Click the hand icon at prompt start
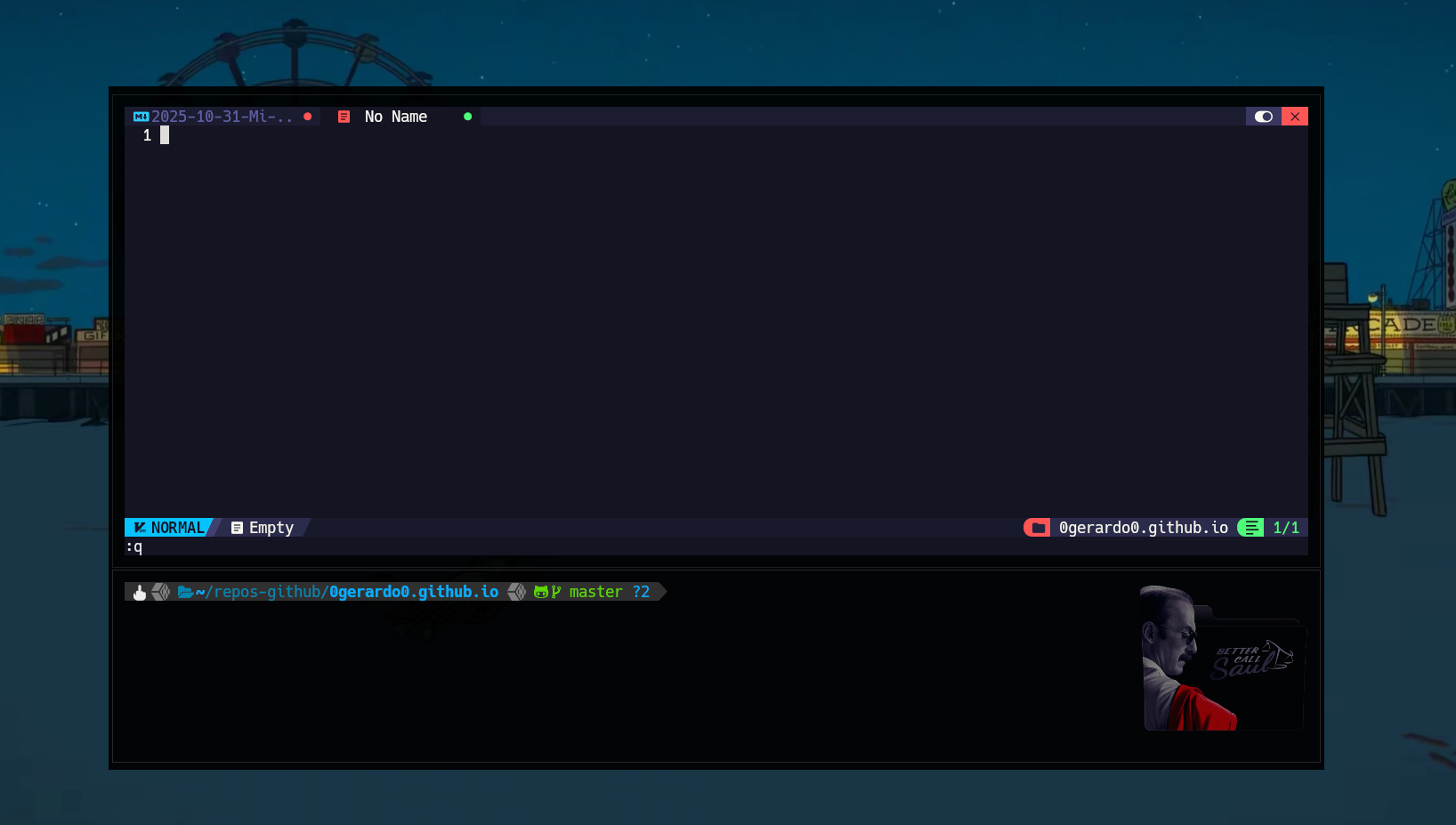This screenshot has width=1456, height=825. click(x=140, y=592)
